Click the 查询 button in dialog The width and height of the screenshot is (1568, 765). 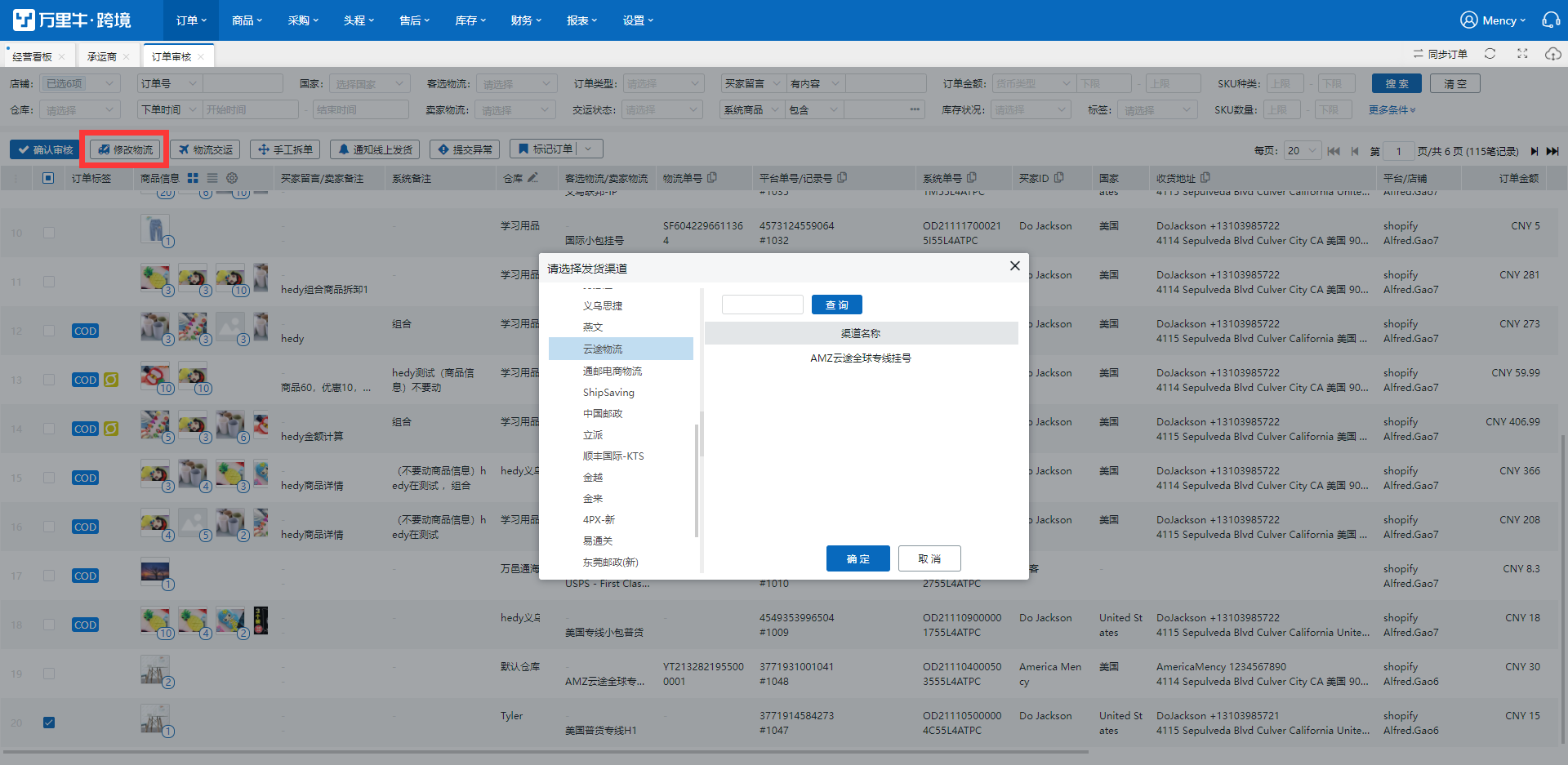[837, 305]
